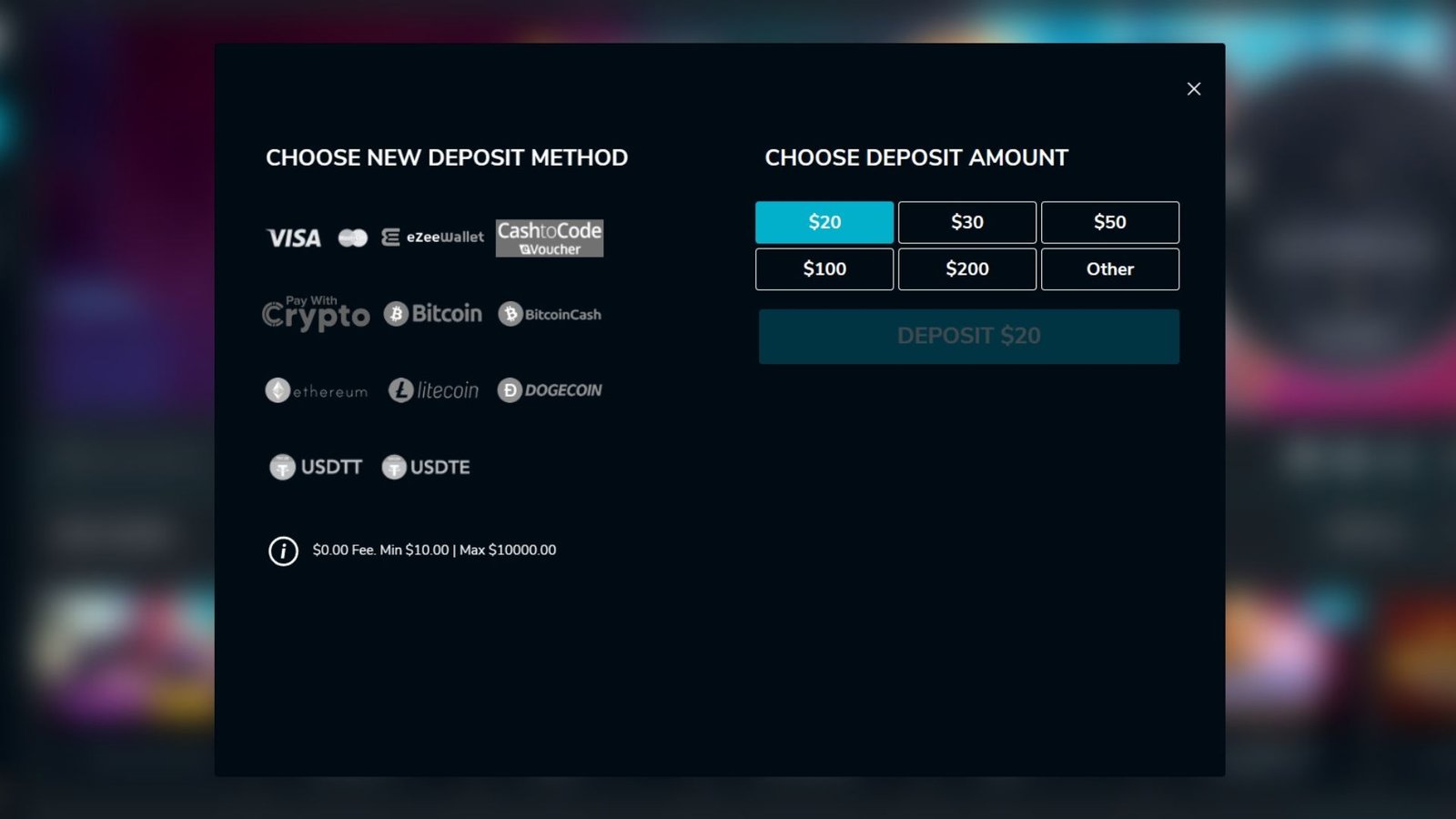Select the $100 deposit amount

824,269
